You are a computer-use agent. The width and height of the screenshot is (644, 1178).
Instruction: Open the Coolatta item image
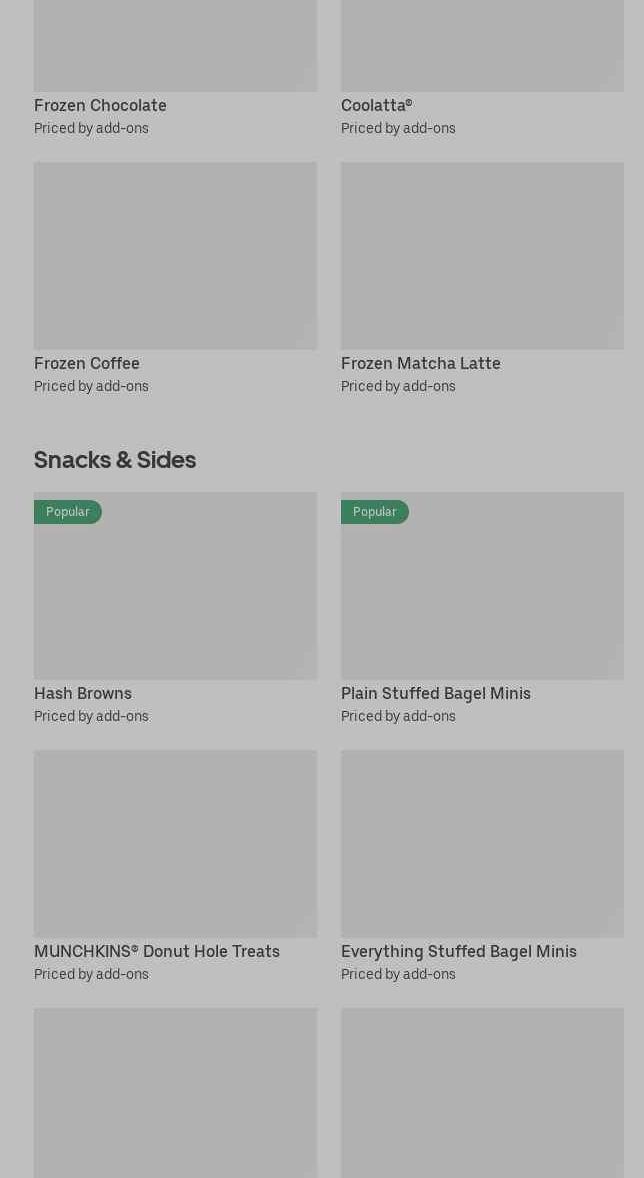tap(482, 45)
